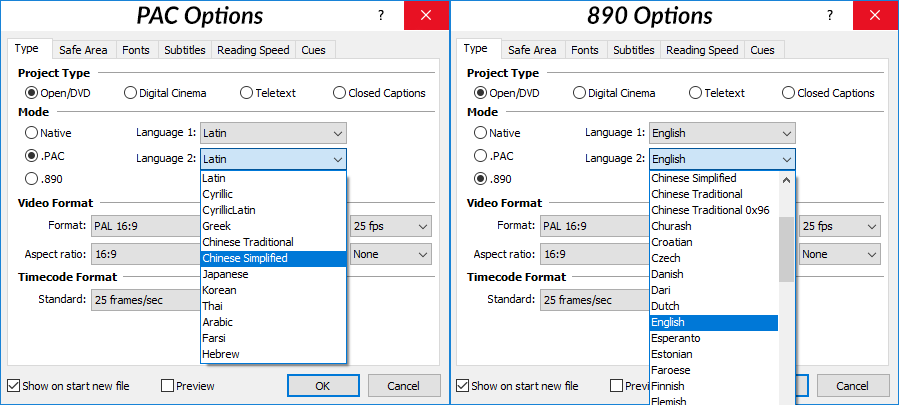The width and height of the screenshot is (899, 405).
Task: Switch to Safe Area tab in PAC Options
Action: click(x=83, y=50)
